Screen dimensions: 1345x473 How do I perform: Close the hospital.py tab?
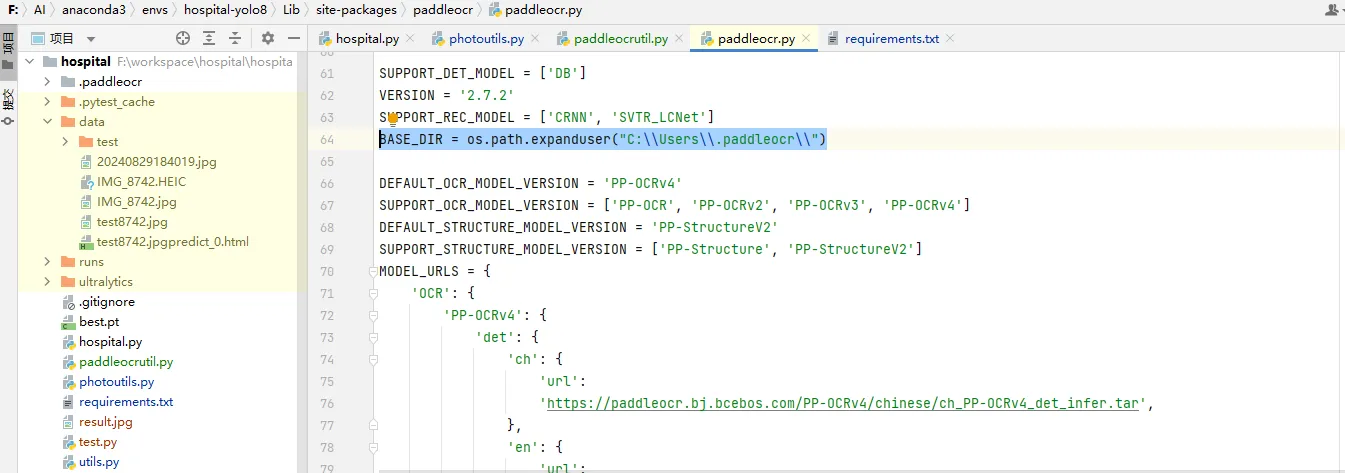click(410, 39)
